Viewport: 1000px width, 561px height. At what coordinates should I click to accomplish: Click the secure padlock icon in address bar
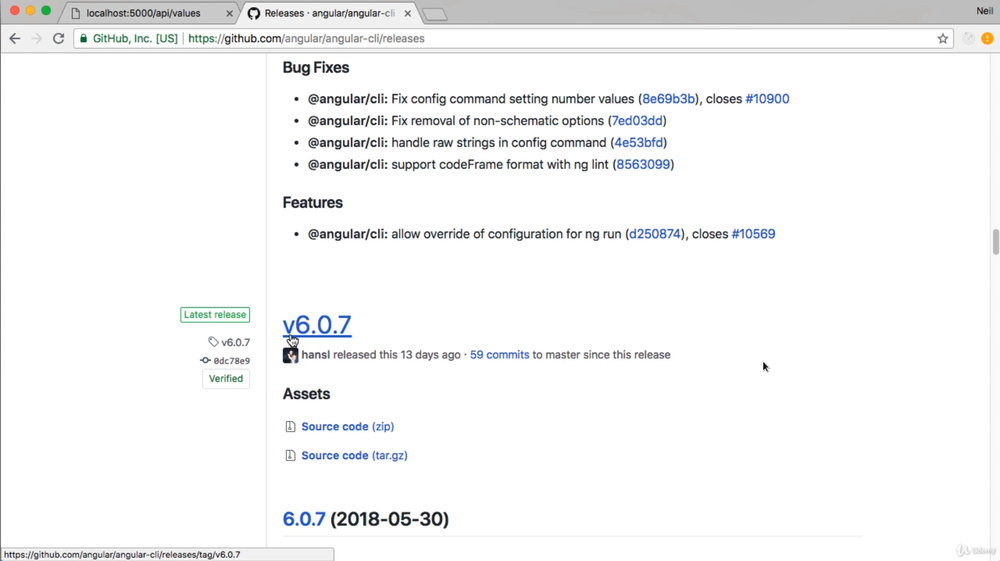pos(84,38)
